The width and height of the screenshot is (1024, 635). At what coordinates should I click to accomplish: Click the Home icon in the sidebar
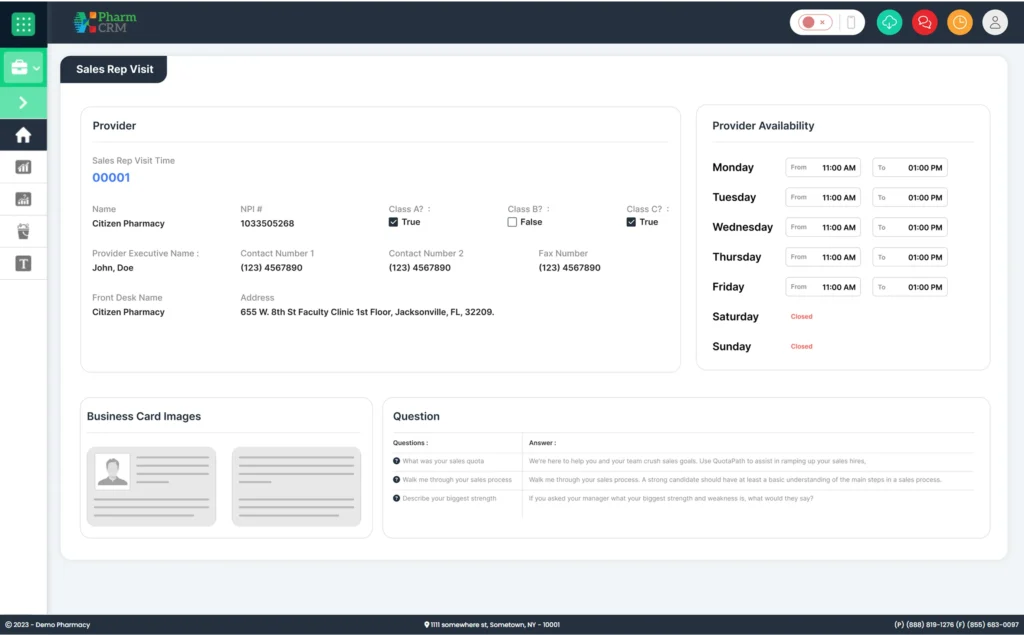(x=24, y=134)
